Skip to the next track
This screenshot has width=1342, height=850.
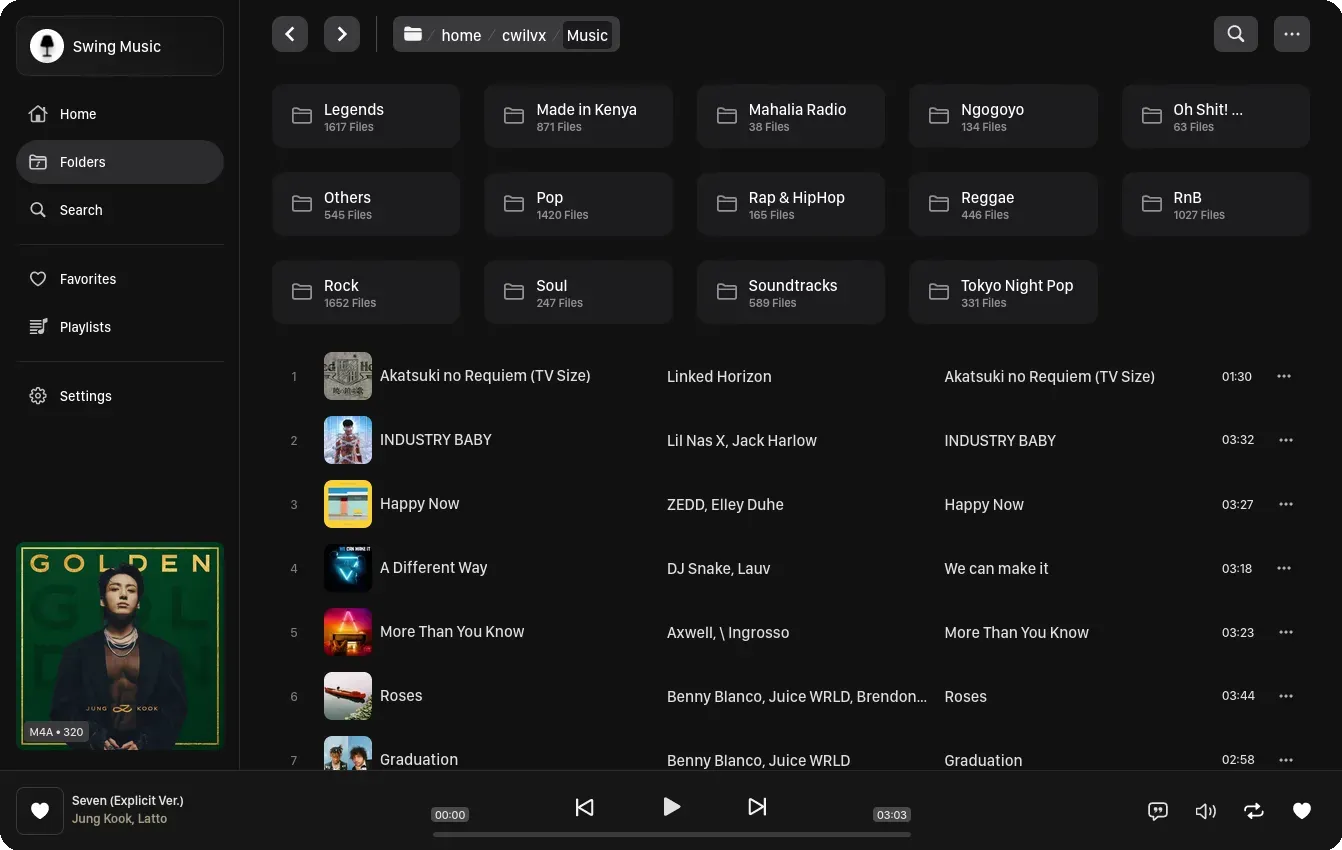pos(757,807)
